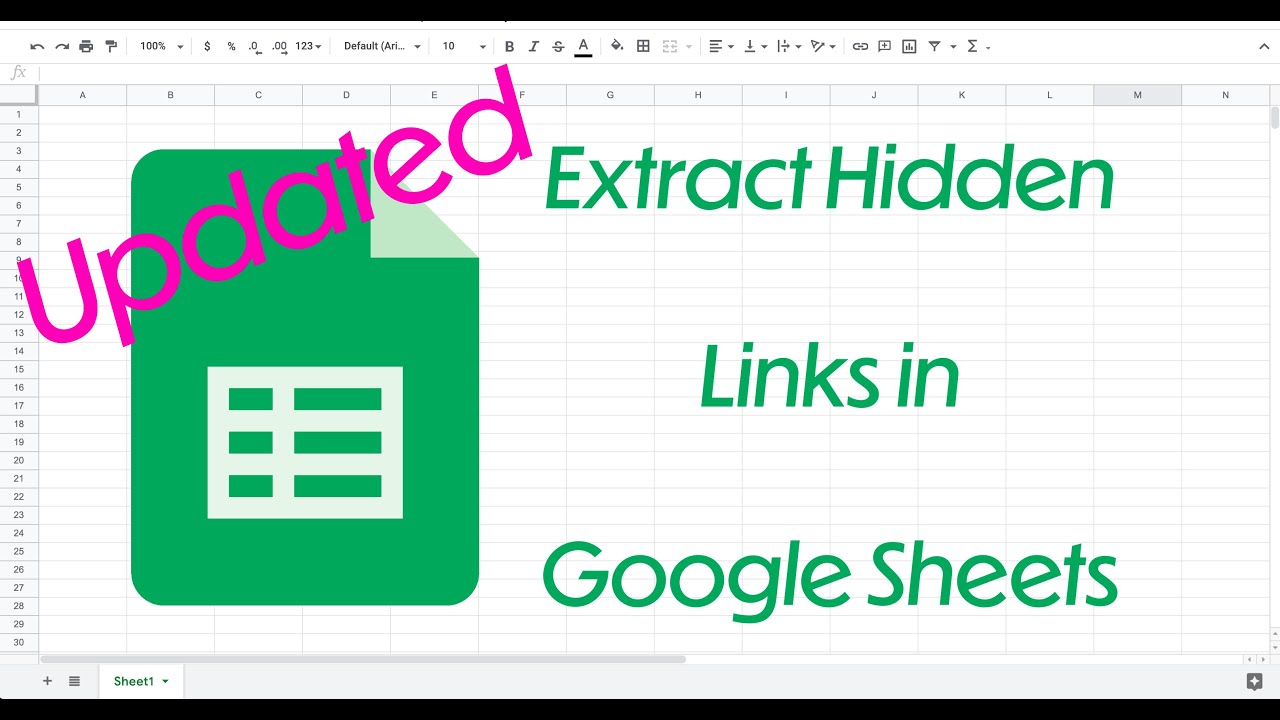
Task: Redo the last action
Action: [x=62, y=46]
